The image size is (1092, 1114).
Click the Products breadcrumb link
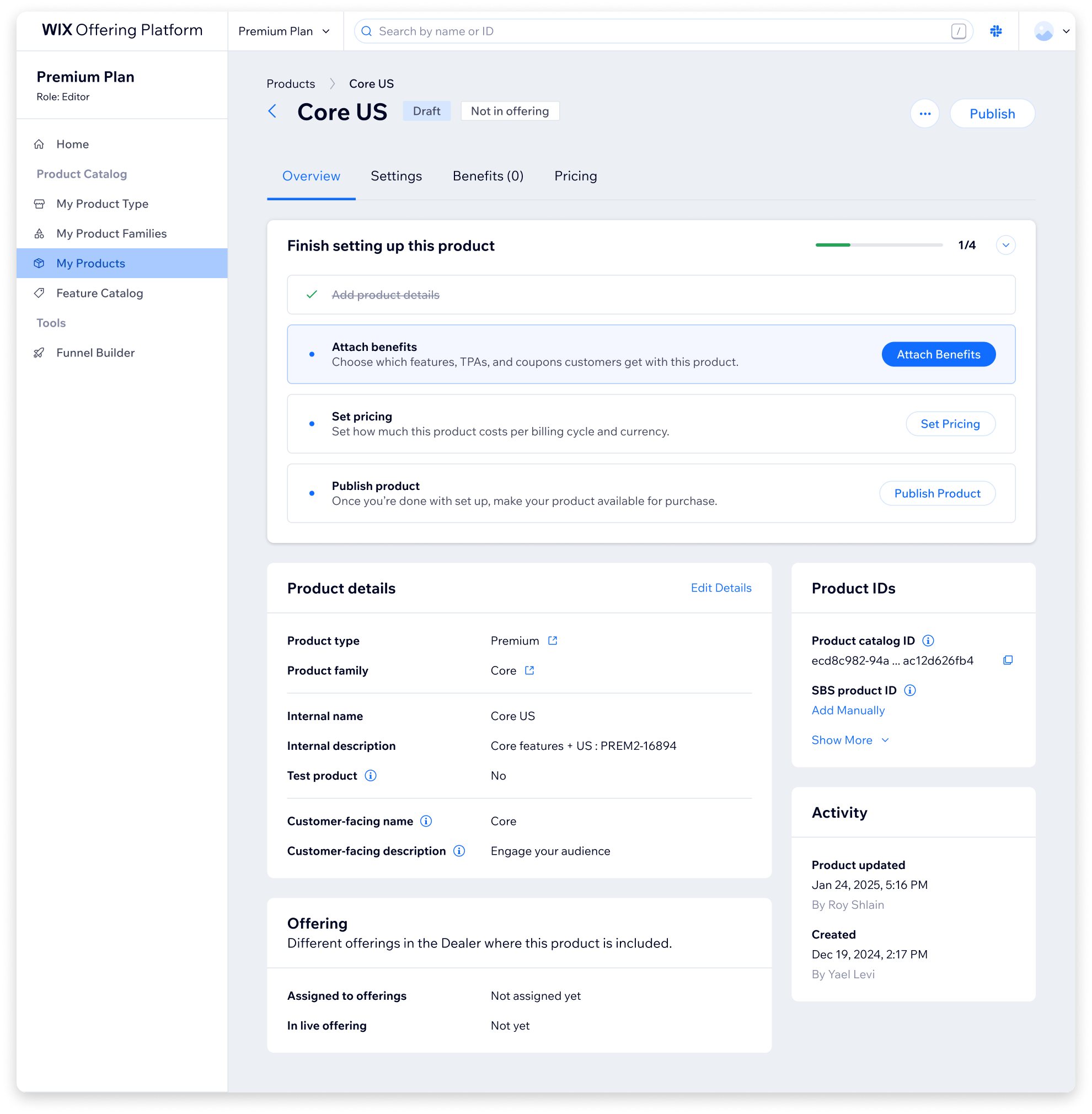coord(291,84)
